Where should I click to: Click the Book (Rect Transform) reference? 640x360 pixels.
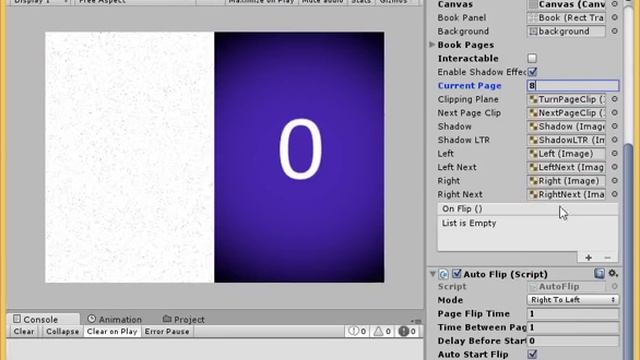pos(567,18)
